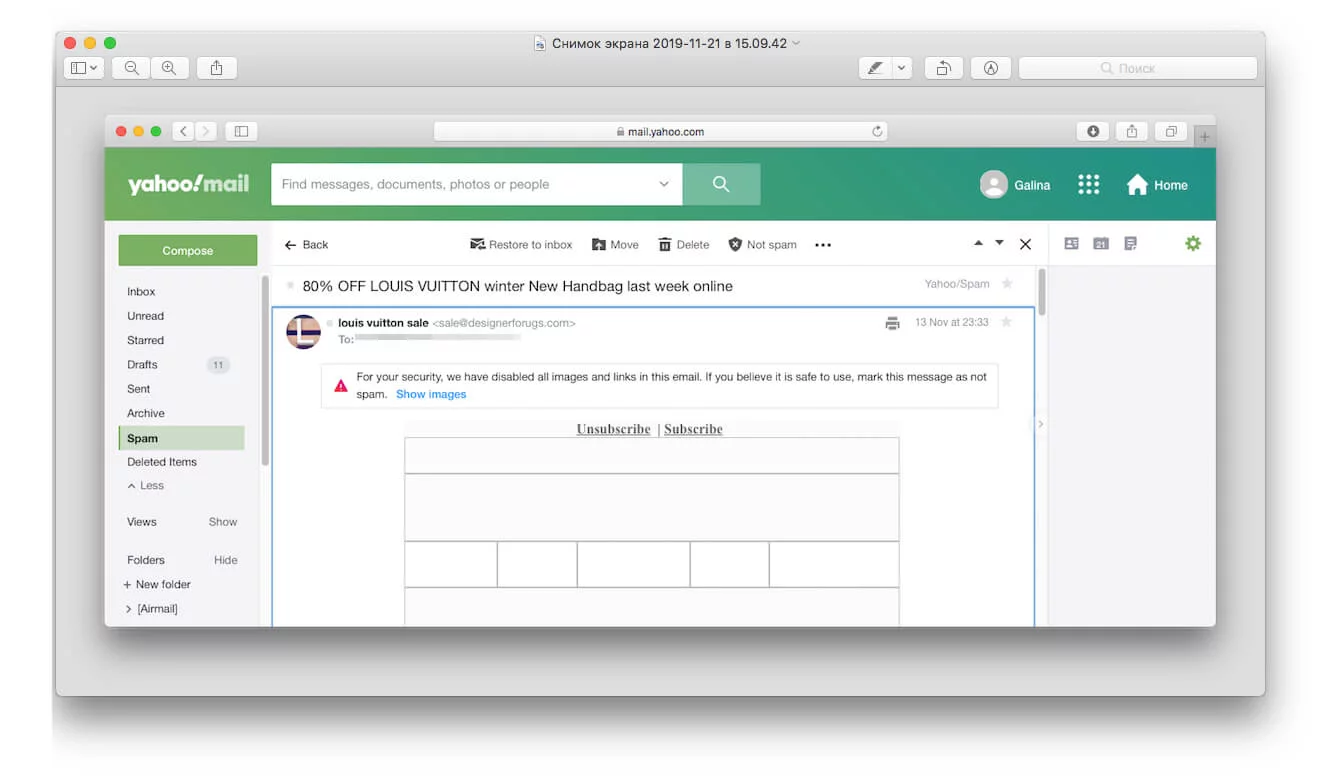The height and width of the screenshot is (776, 1321).
Task: Delete the current spam email
Action: (x=683, y=244)
